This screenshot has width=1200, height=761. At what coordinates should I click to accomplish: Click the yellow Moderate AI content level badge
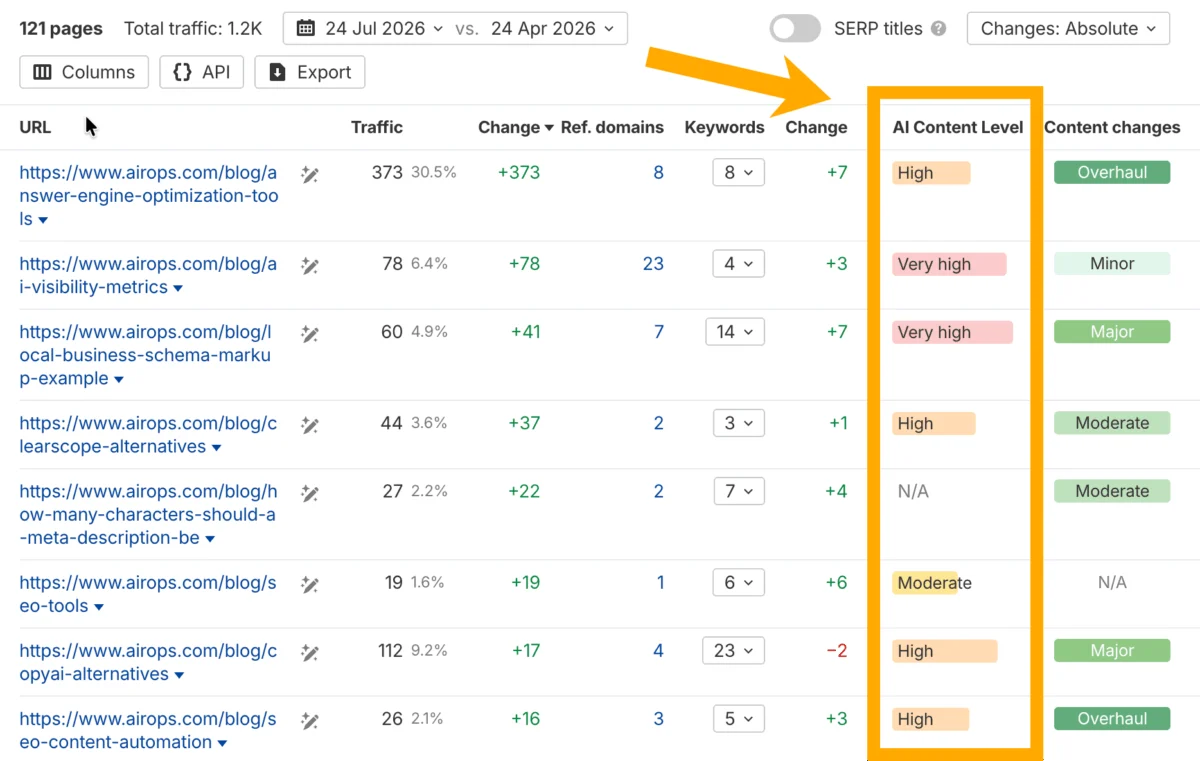pos(932,582)
